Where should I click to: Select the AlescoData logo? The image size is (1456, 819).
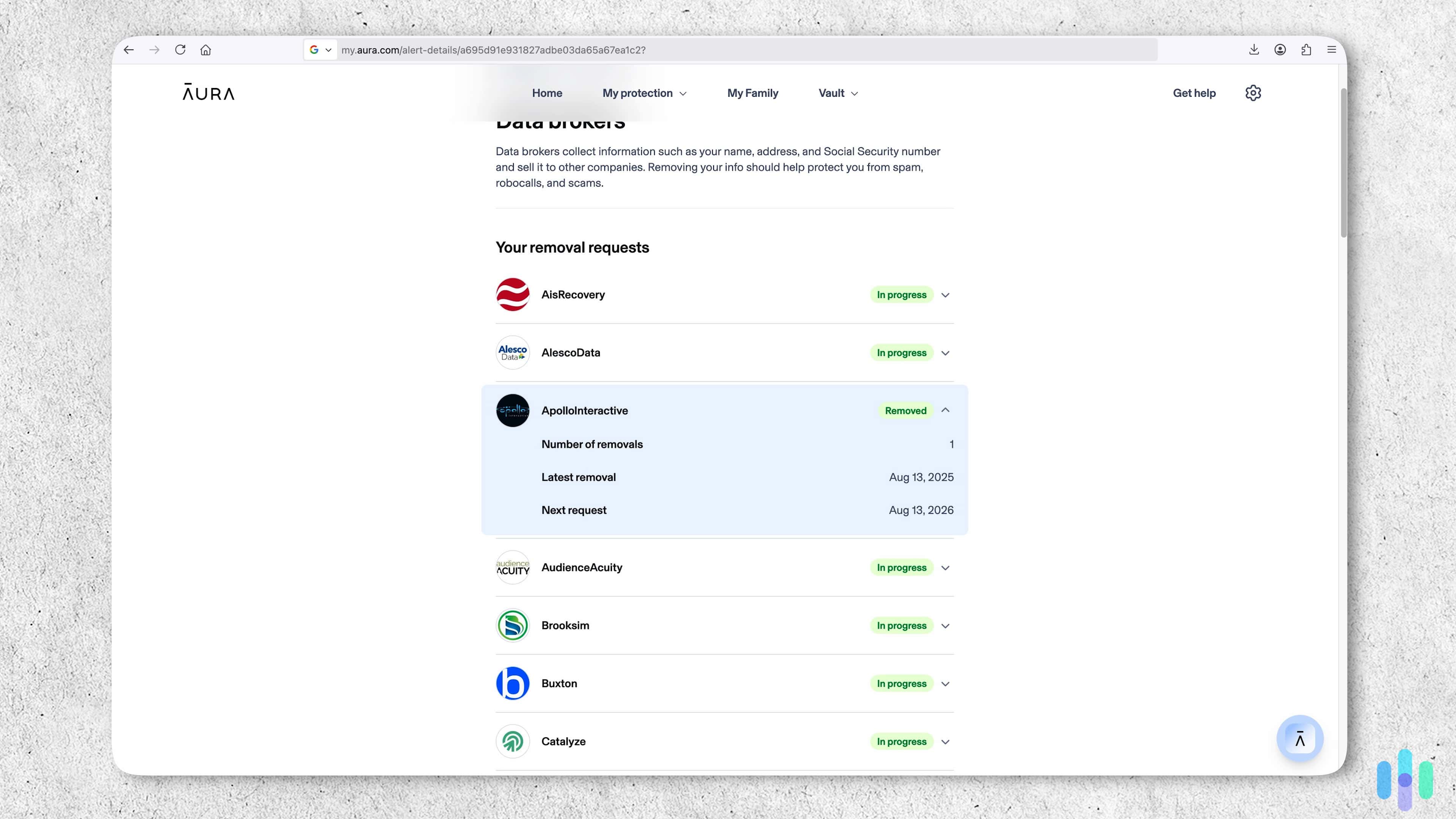tap(512, 352)
